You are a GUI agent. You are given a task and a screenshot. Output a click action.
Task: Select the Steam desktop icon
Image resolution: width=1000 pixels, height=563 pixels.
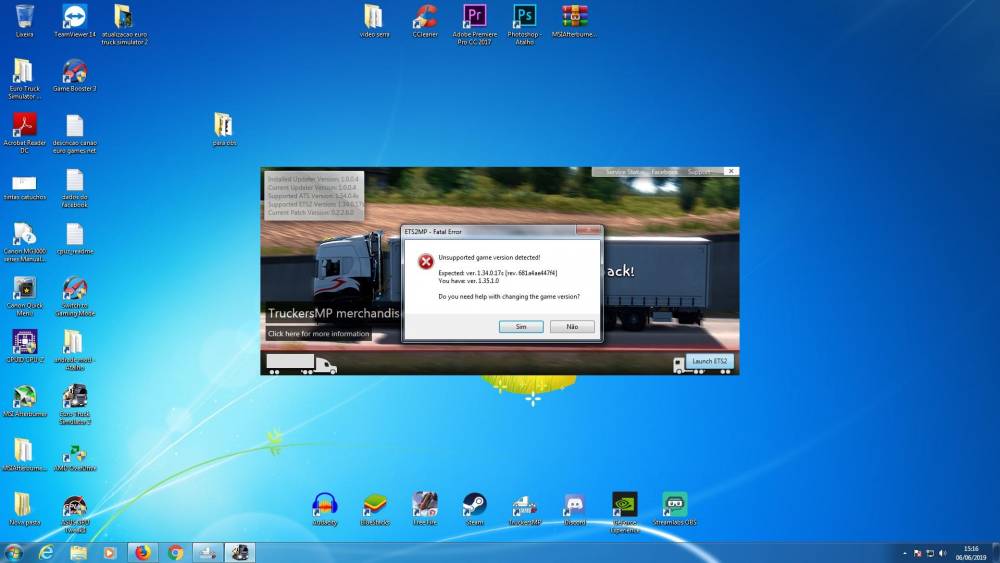pyautogui.click(x=475, y=505)
